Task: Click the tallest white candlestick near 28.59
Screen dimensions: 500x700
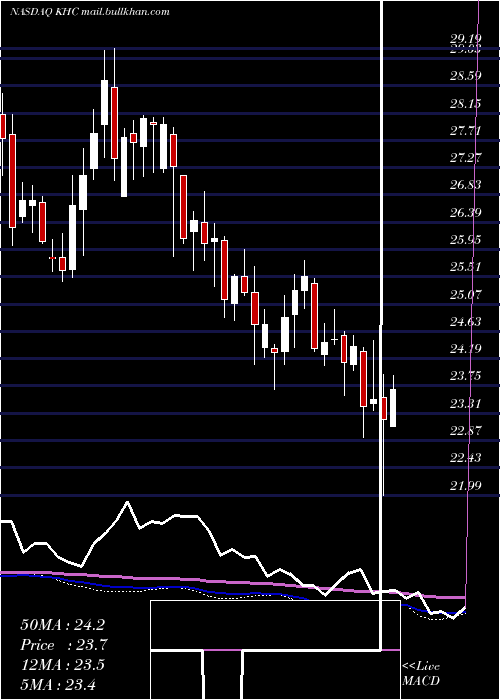Action: pyautogui.click(x=104, y=103)
